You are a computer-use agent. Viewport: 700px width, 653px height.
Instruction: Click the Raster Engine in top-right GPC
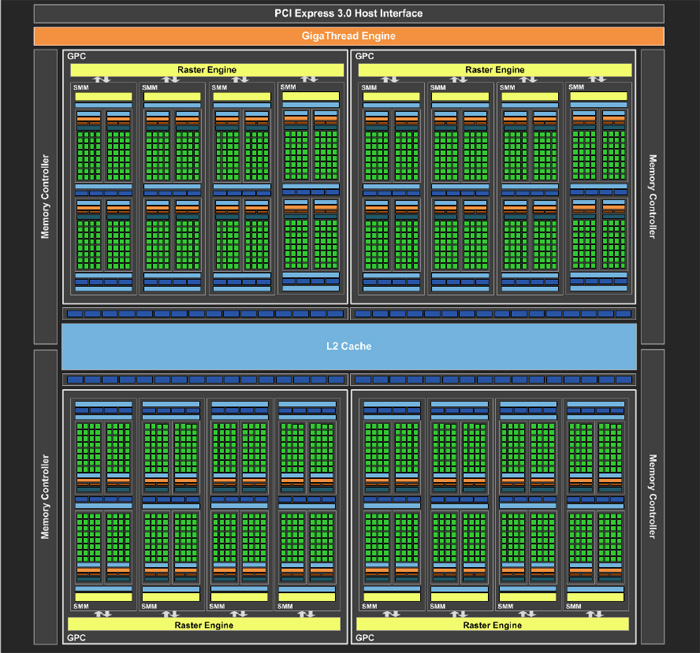coord(495,70)
